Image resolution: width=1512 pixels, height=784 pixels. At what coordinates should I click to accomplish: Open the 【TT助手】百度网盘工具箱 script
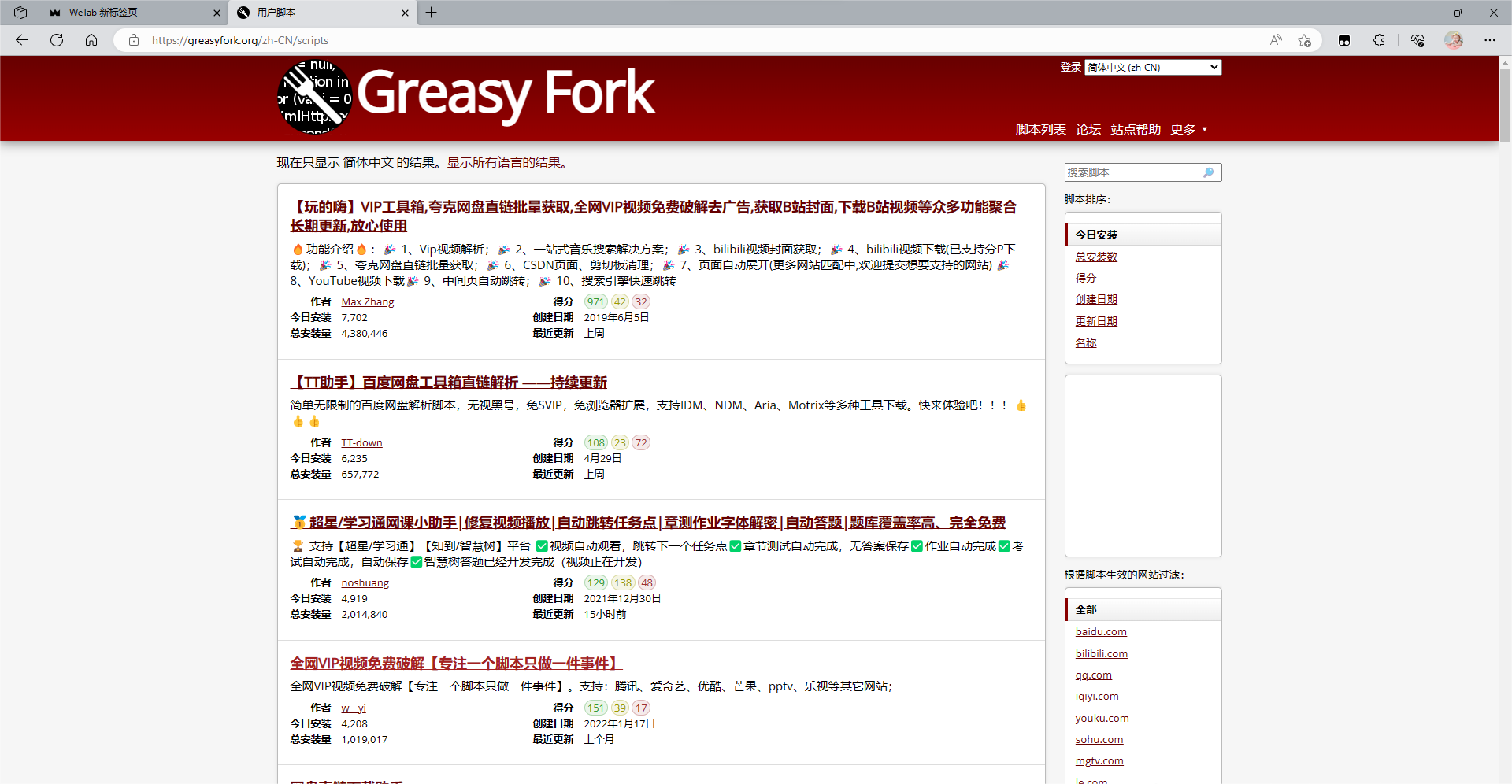[x=448, y=383]
